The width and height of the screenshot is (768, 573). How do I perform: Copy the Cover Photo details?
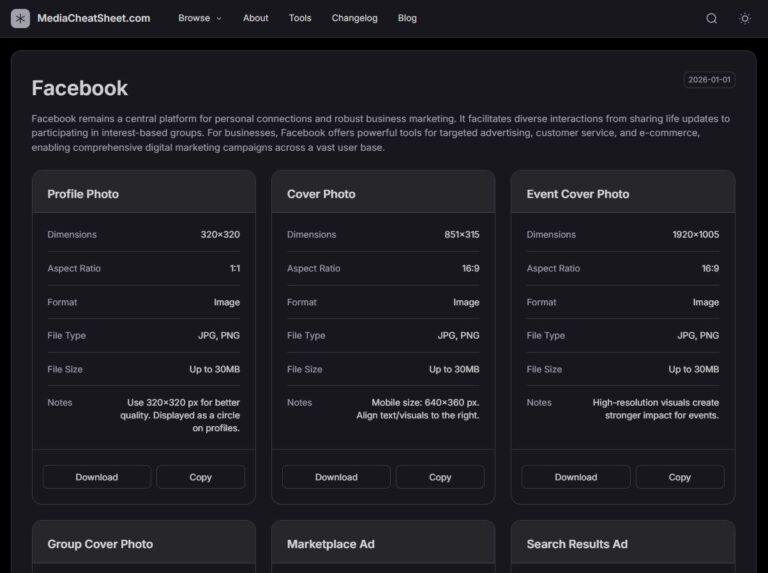click(x=440, y=477)
